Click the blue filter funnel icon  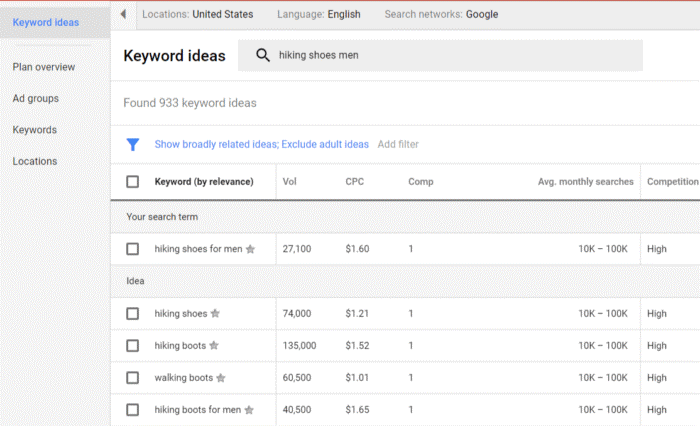point(133,144)
